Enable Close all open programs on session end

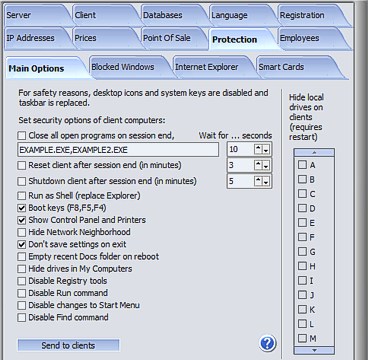click(22, 136)
